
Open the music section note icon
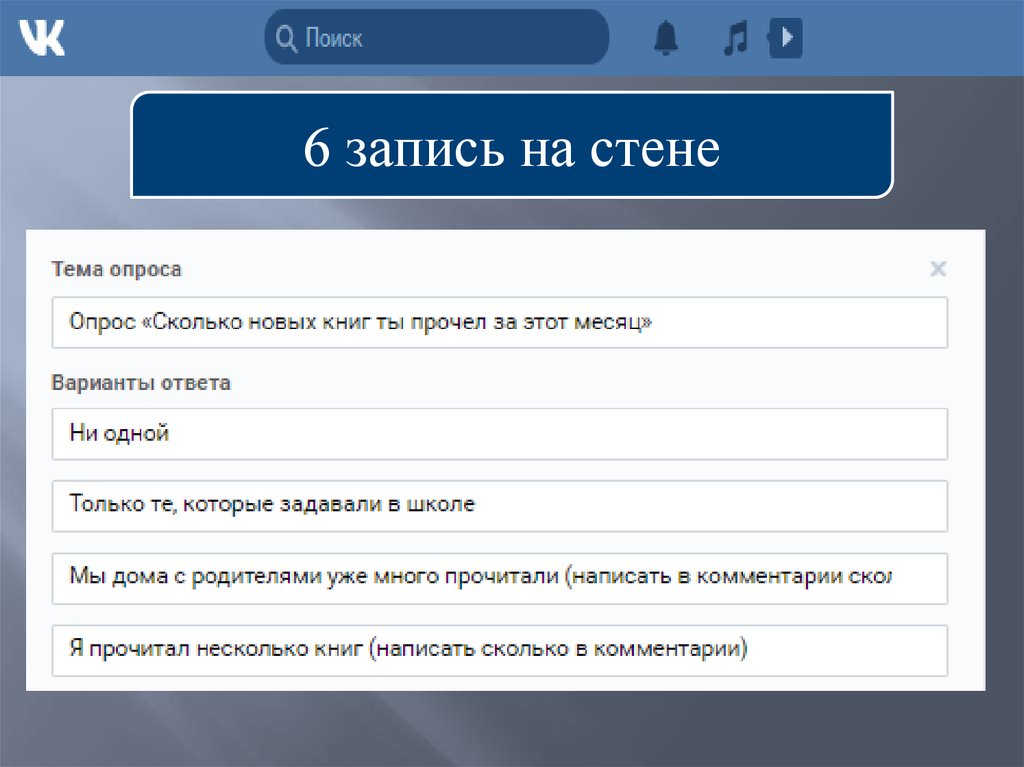pyautogui.click(x=735, y=38)
